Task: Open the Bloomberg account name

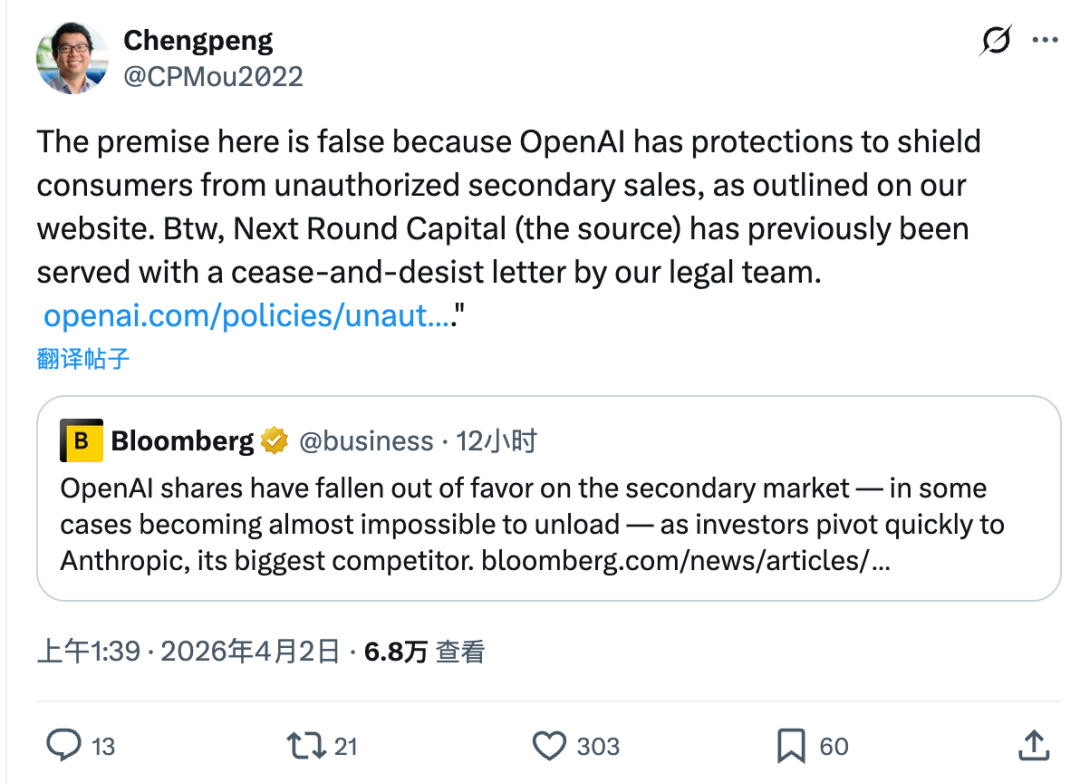Action: (182, 441)
